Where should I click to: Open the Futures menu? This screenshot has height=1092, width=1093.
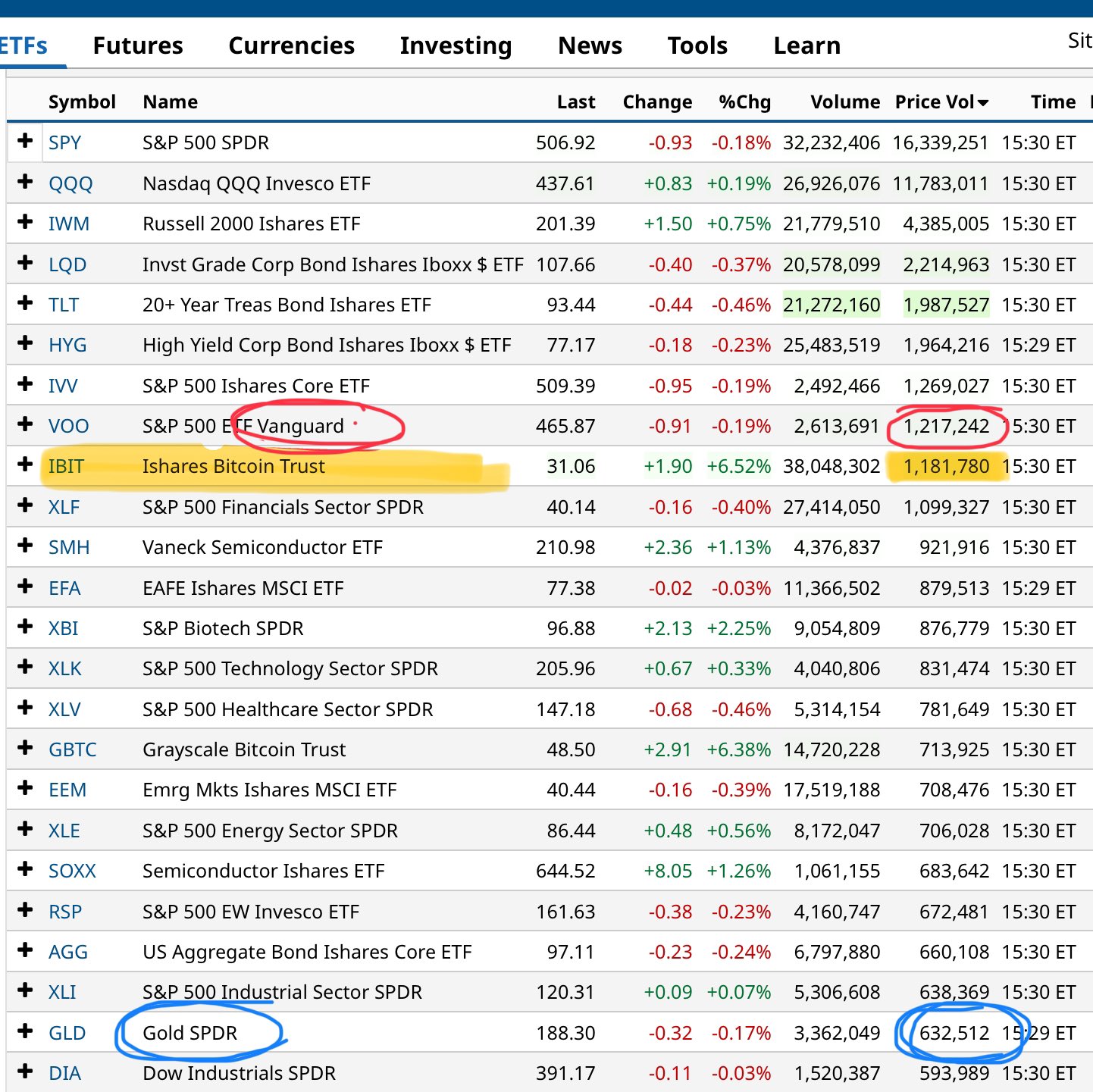(138, 45)
